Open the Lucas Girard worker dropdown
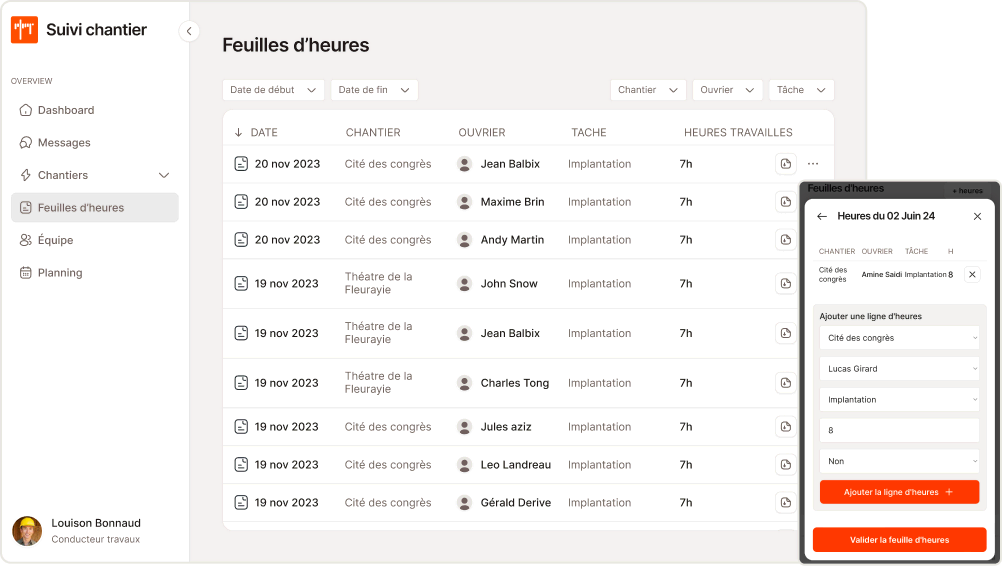The width and height of the screenshot is (1003, 566). 899,369
